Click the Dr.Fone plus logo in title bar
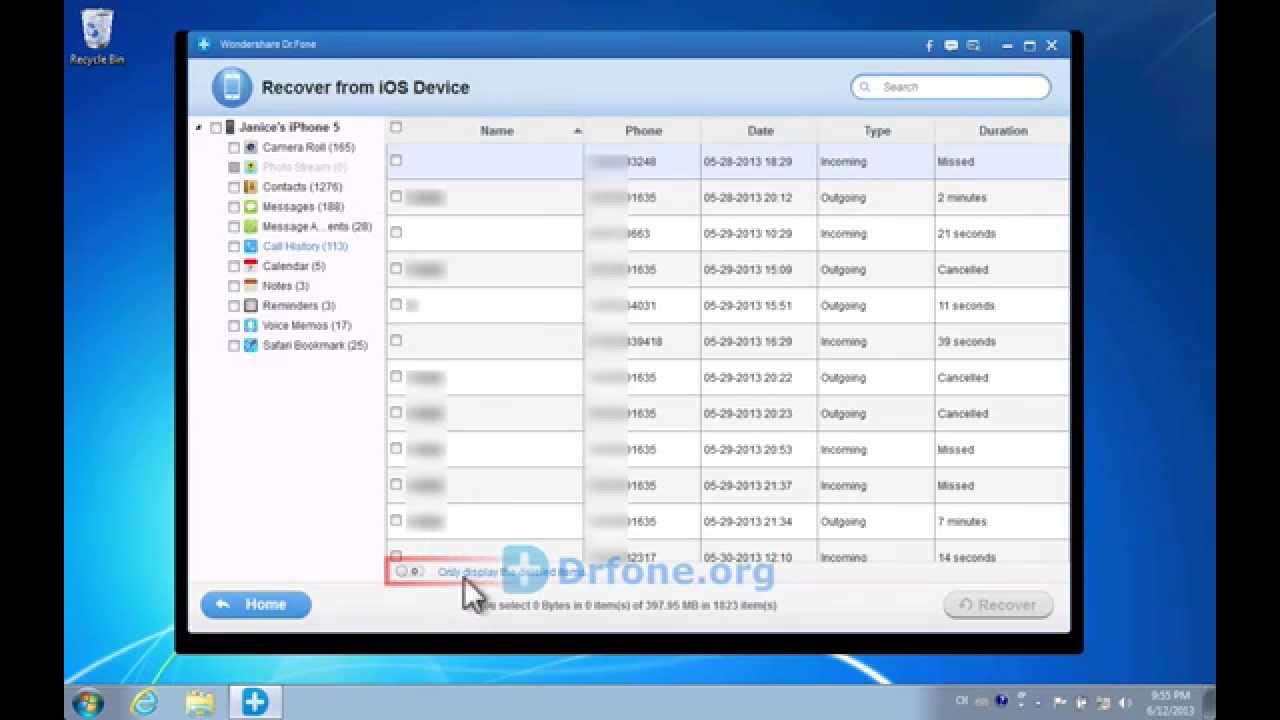 [204, 44]
